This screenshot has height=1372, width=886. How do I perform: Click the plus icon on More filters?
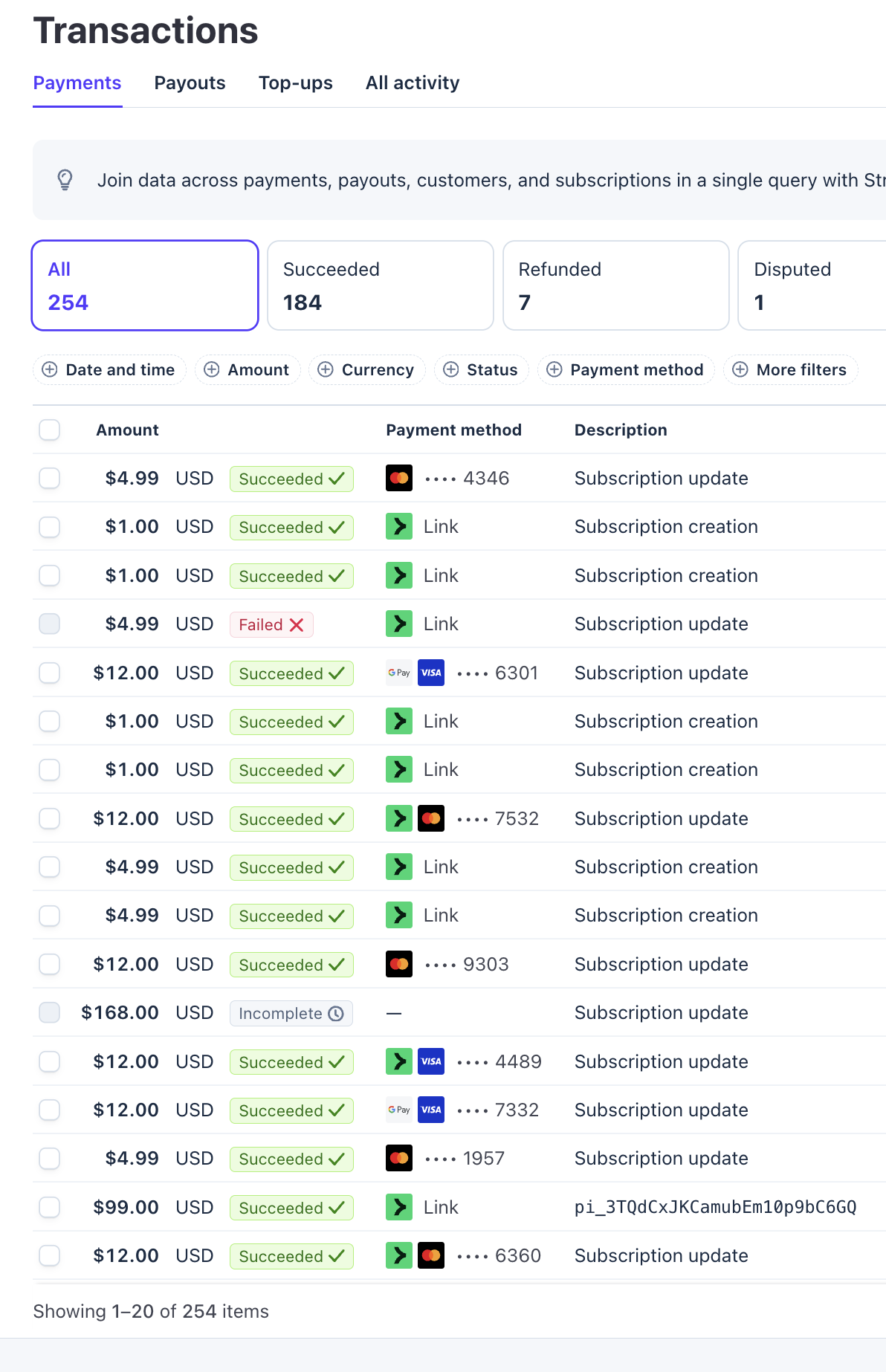coord(740,369)
